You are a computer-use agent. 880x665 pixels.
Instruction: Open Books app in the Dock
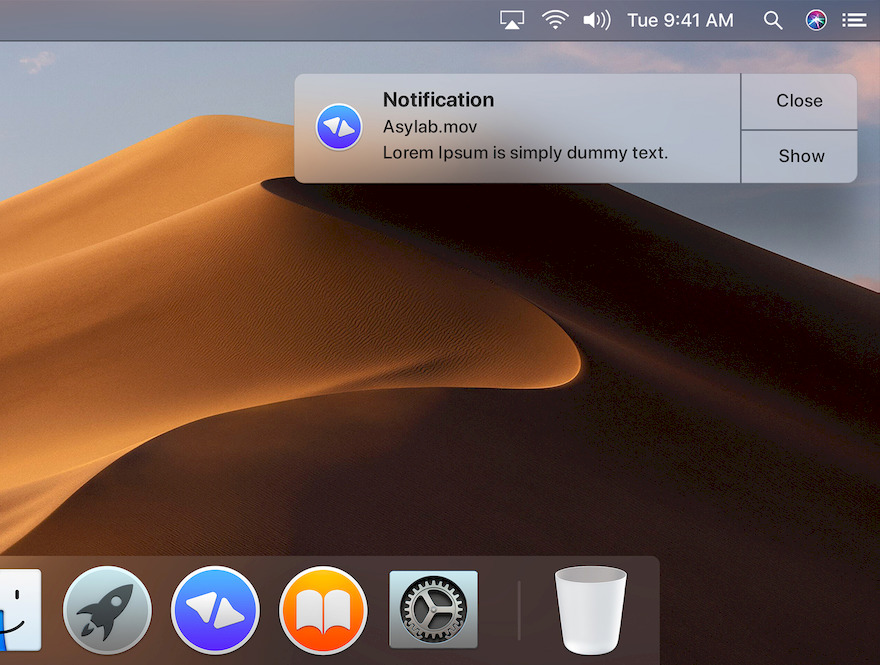pos(323,610)
